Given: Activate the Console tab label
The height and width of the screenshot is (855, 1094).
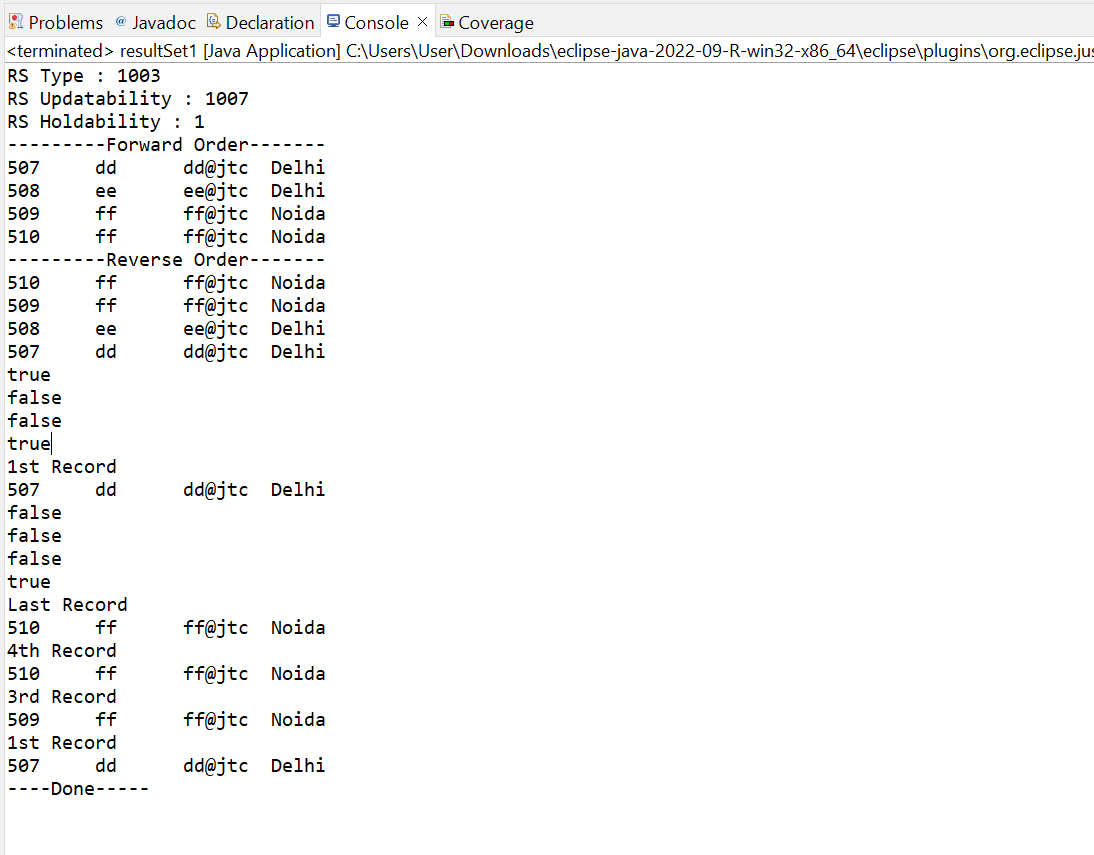Looking at the screenshot, I should coord(376,22).
